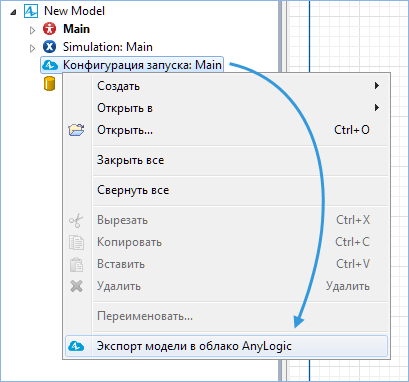This screenshot has width=409, height=382.
Task: Choose Свернуть все menu entry
Action: point(226,190)
